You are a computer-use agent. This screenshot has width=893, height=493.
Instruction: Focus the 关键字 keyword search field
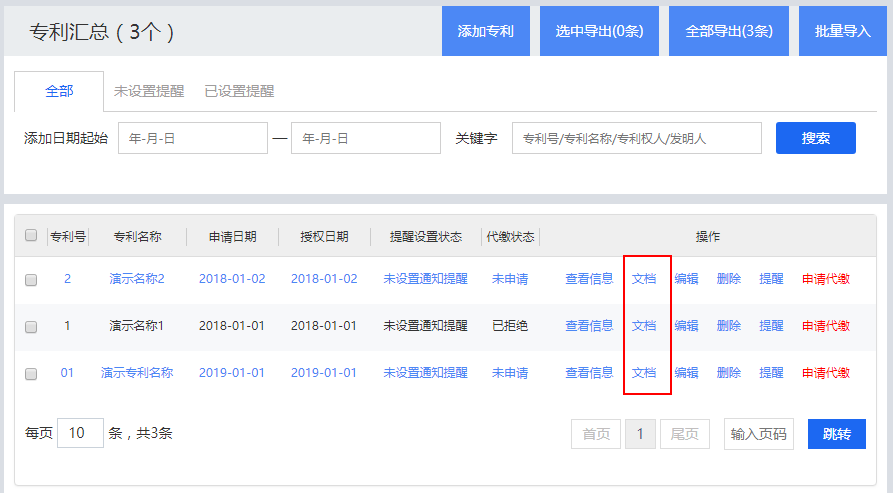(x=637, y=138)
